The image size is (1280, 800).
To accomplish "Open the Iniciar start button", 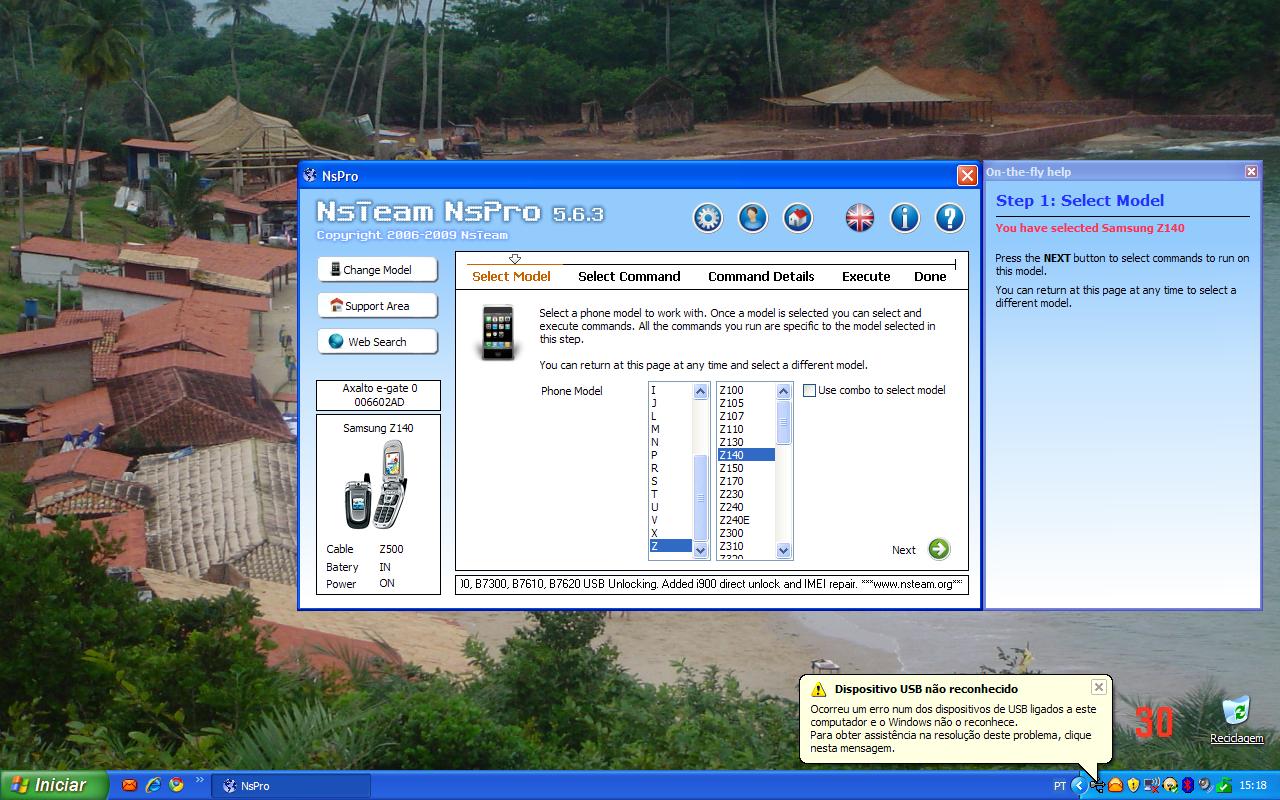I will 54,785.
